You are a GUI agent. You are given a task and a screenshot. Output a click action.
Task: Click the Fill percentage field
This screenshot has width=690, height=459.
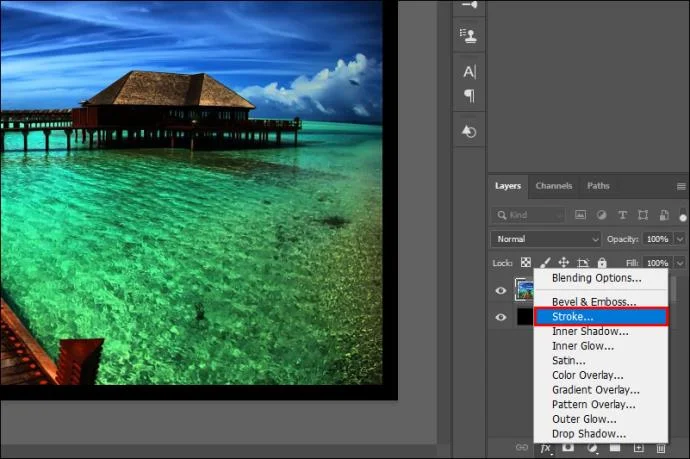click(x=656, y=263)
